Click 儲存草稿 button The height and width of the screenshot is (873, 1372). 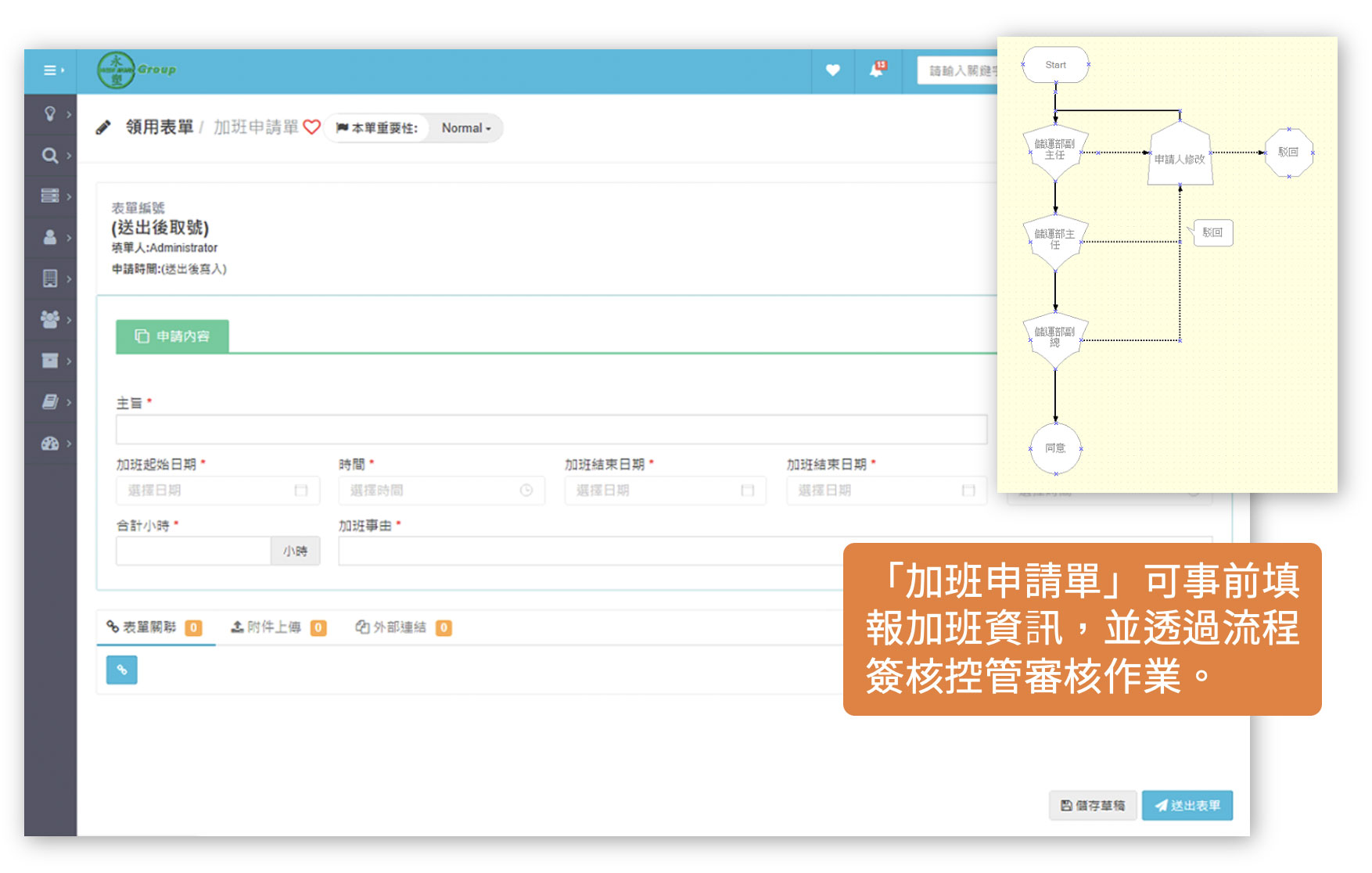pyautogui.click(x=1093, y=806)
